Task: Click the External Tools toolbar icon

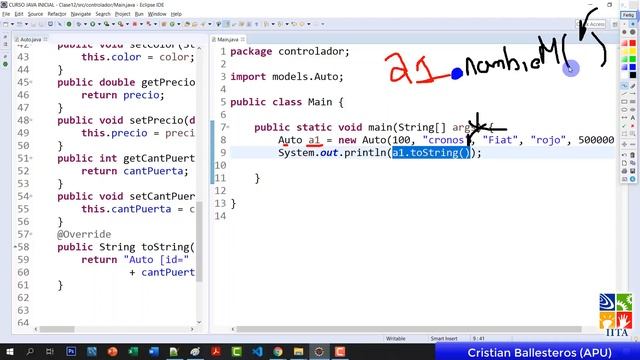Action: [121, 24]
